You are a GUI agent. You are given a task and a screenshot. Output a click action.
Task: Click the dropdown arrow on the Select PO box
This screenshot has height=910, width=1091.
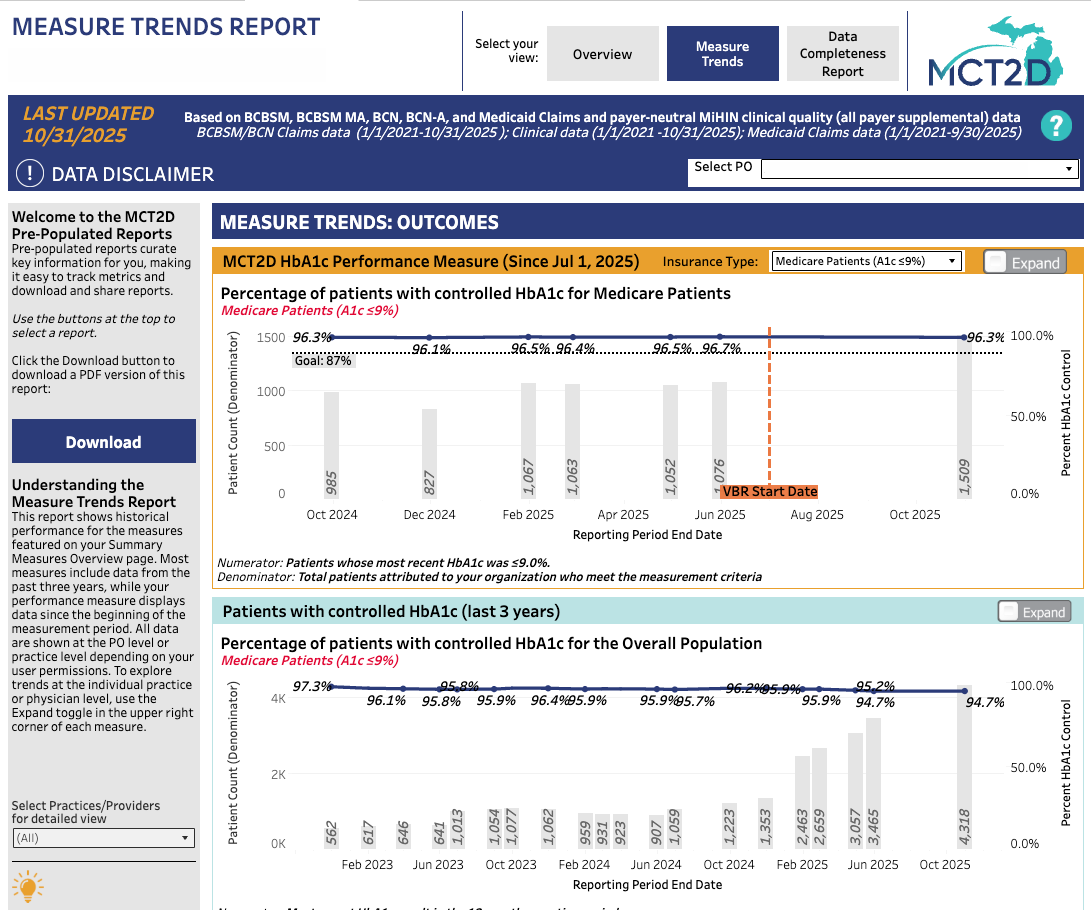(x=1070, y=168)
